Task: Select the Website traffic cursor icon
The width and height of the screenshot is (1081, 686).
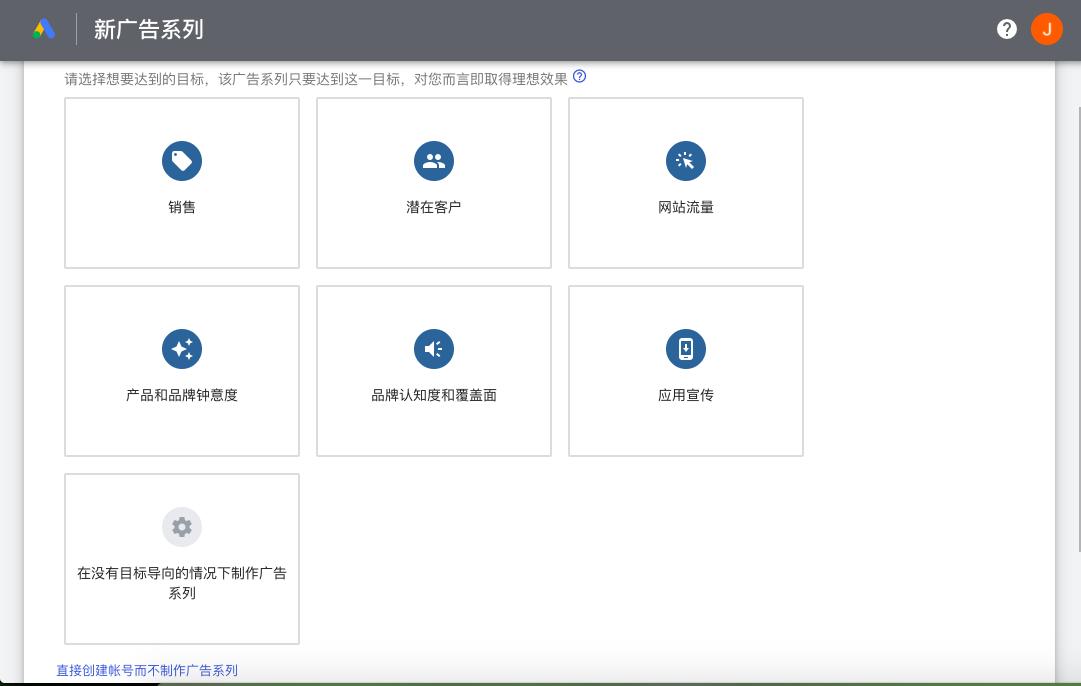Action: [685, 161]
